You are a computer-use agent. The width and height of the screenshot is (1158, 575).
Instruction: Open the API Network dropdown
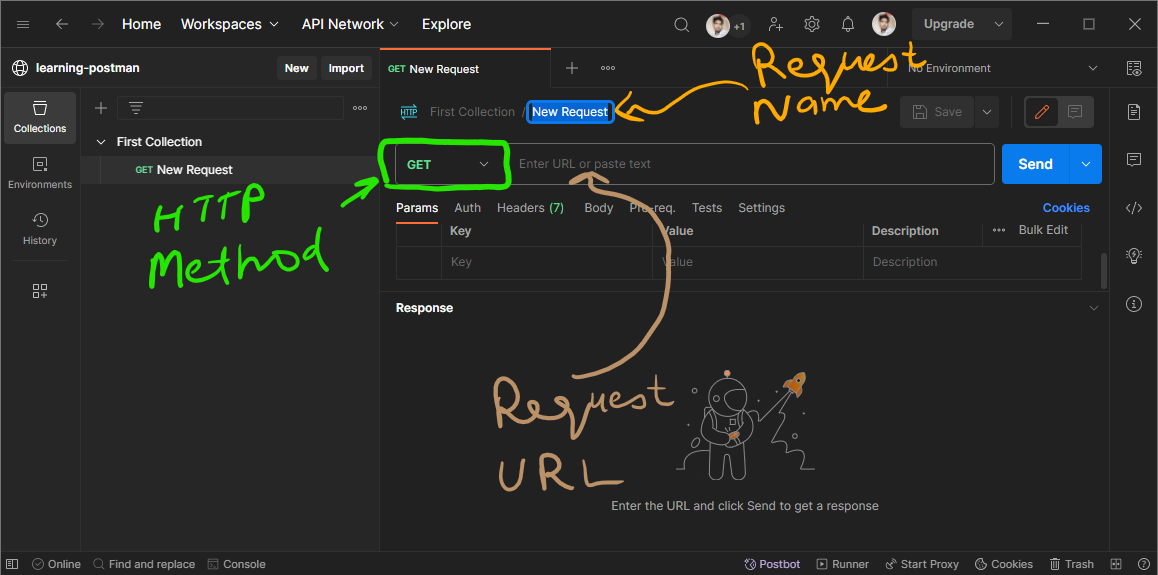[x=350, y=24]
